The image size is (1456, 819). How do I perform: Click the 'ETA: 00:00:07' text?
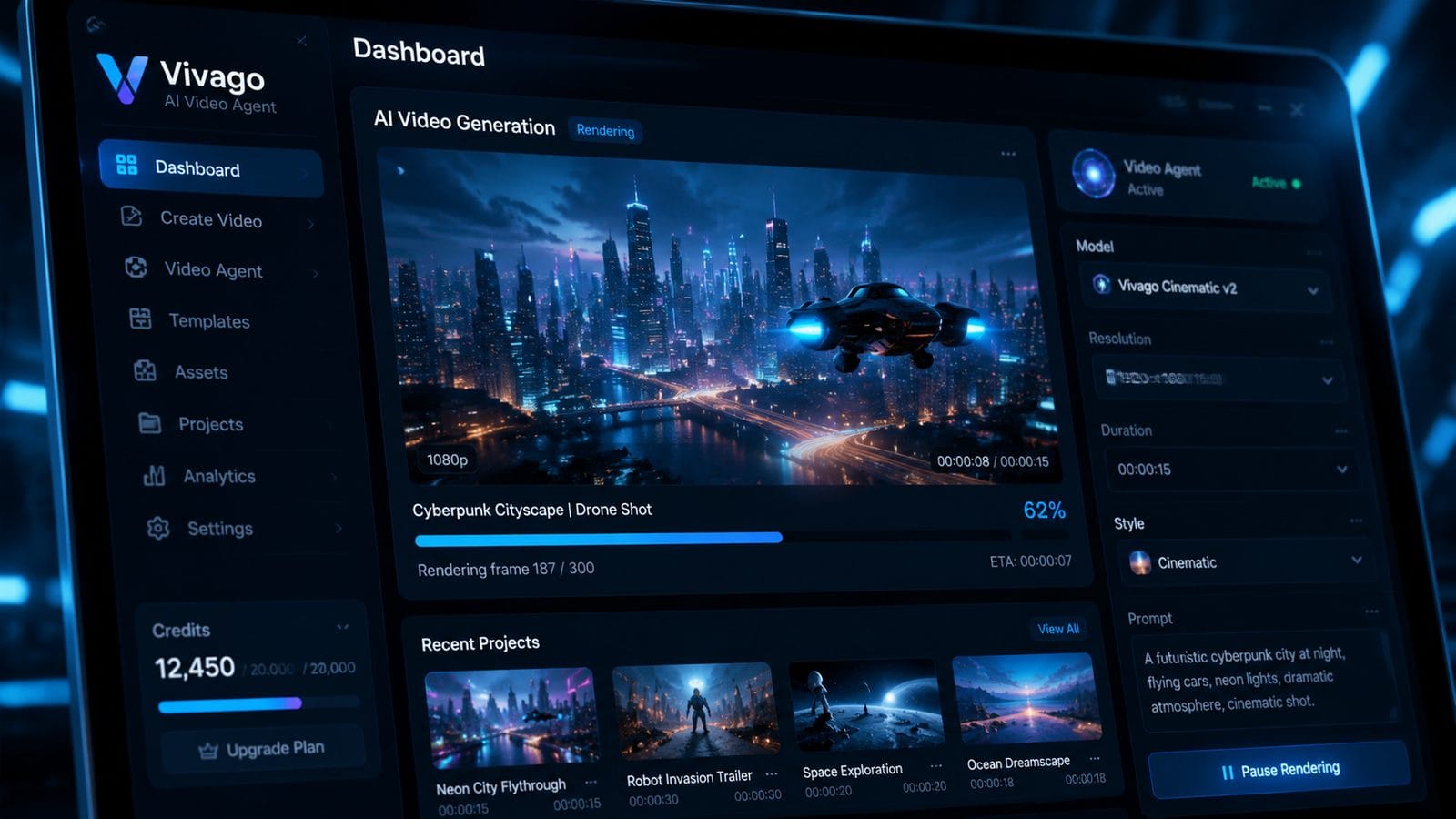1031,561
